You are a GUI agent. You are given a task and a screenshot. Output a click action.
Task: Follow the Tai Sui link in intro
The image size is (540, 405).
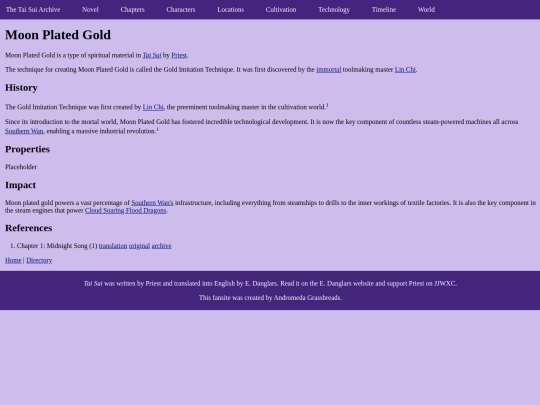(x=152, y=55)
